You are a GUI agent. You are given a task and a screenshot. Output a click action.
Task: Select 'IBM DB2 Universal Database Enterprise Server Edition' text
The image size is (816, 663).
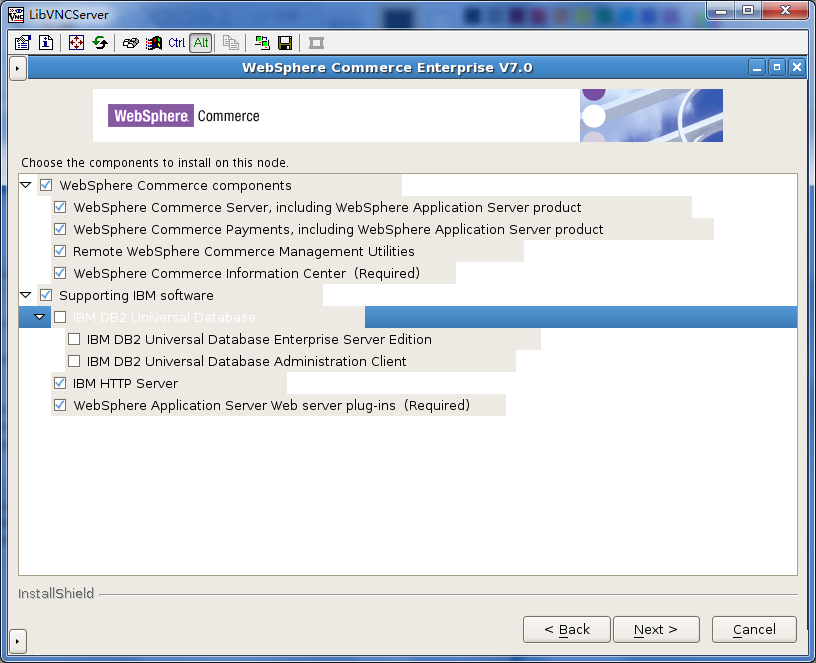tap(259, 339)
